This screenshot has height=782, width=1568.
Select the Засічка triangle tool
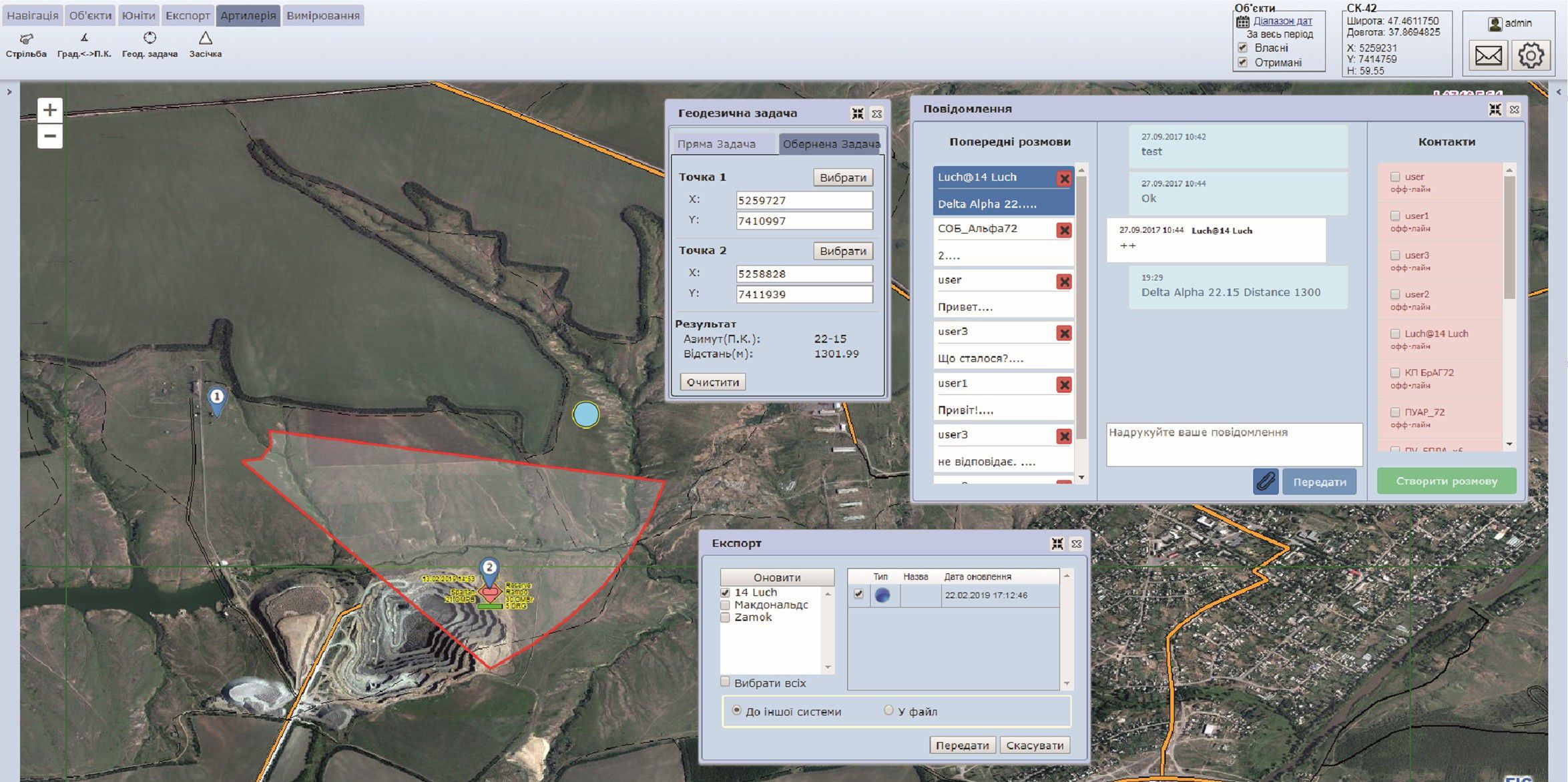pyautogui.click(x=205, y=39)
